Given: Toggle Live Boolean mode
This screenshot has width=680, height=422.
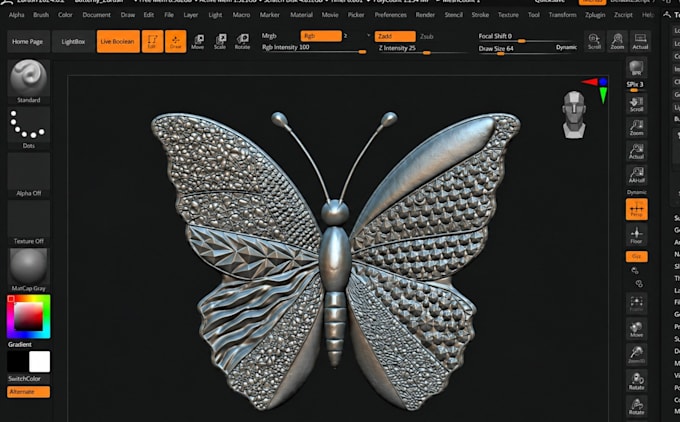Looking at the screenshot, I should point(118,41).
